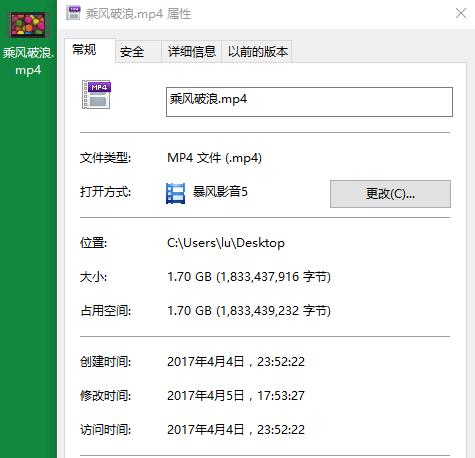Viewport: 475px width, 458px height.
Task: Click the 打开方式: label
Action: [x=105, y=192]
